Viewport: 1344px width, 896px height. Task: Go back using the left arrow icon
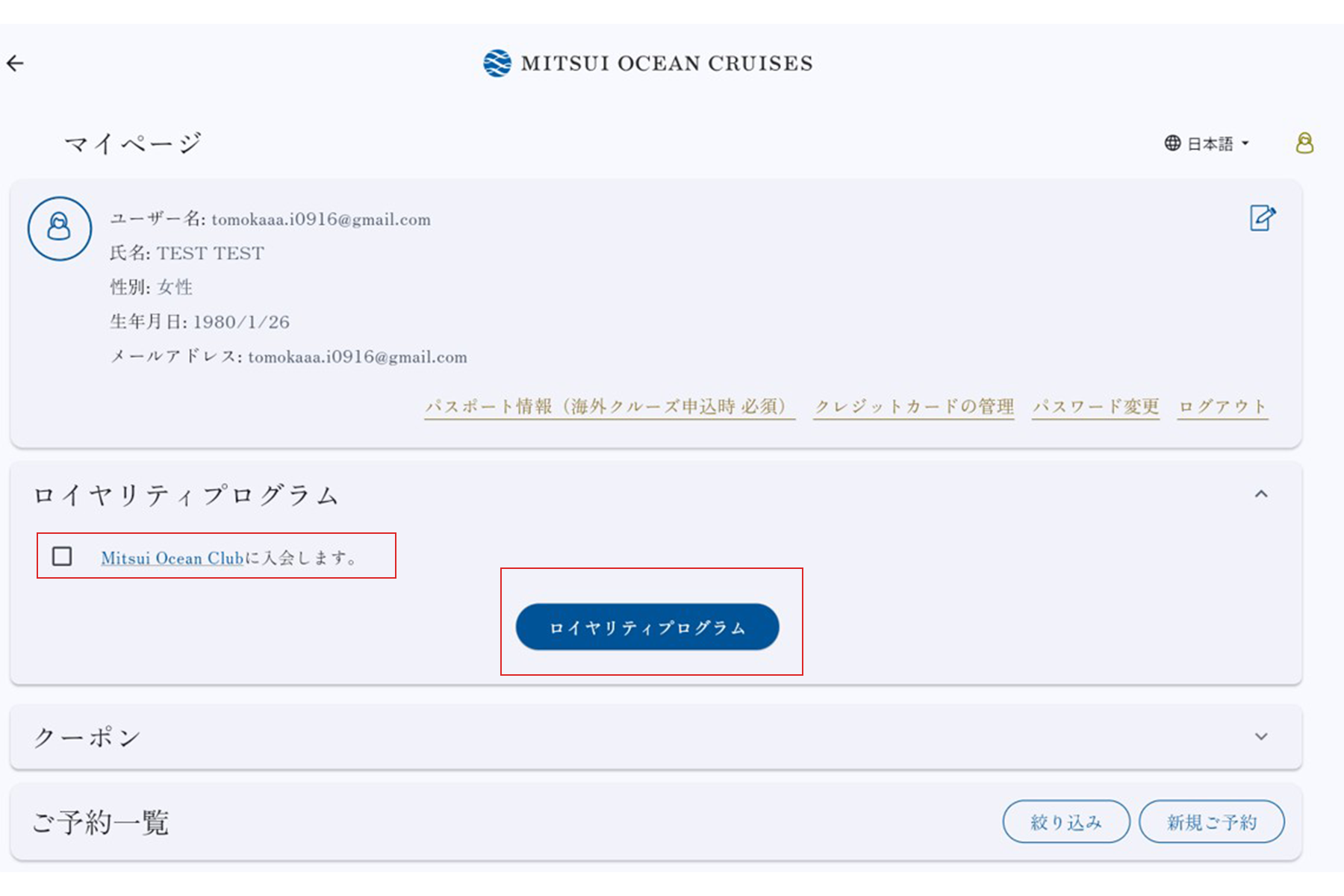16,63
